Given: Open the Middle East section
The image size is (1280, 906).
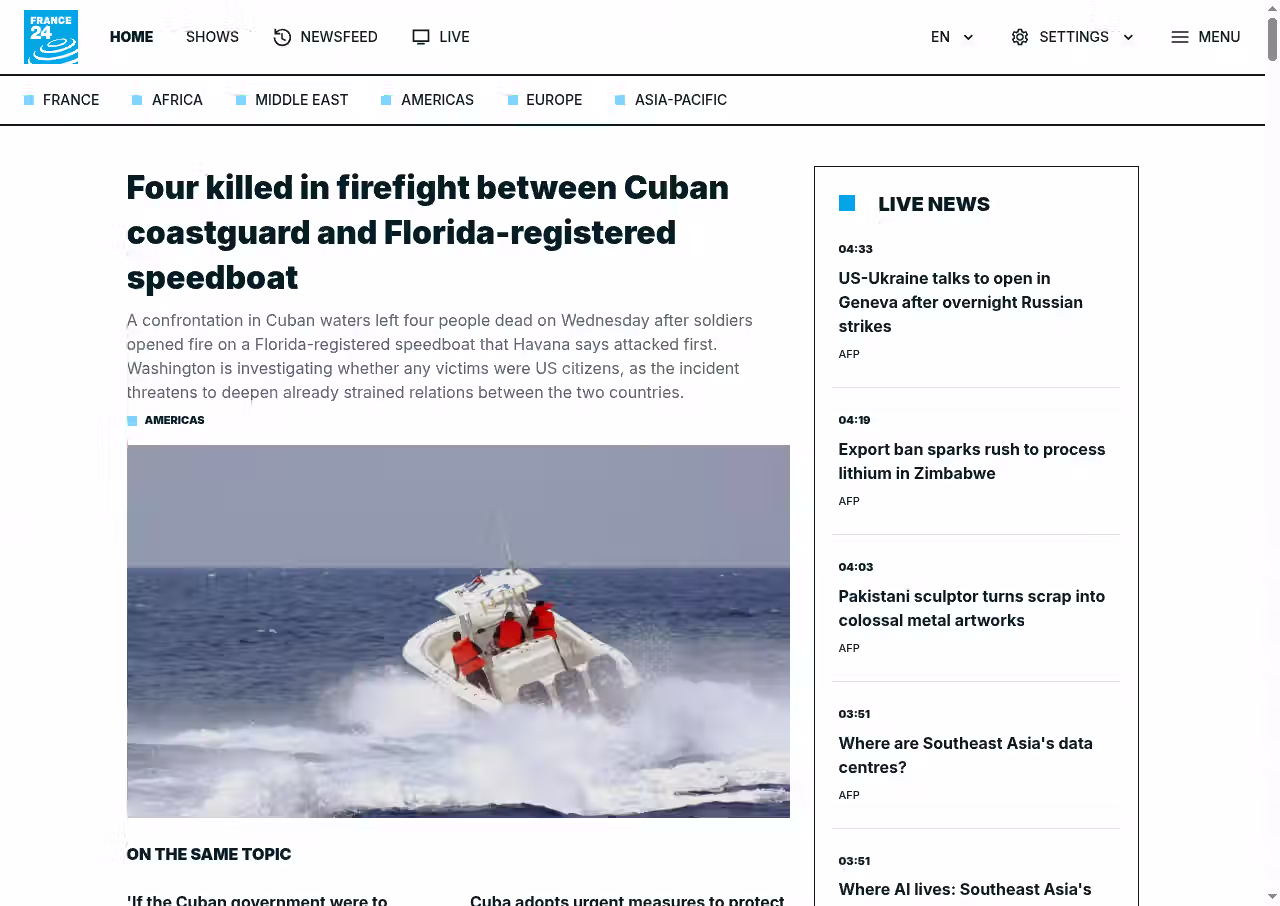Looking at the screenshot, I should pyautogui.click(x=301, y=100).
